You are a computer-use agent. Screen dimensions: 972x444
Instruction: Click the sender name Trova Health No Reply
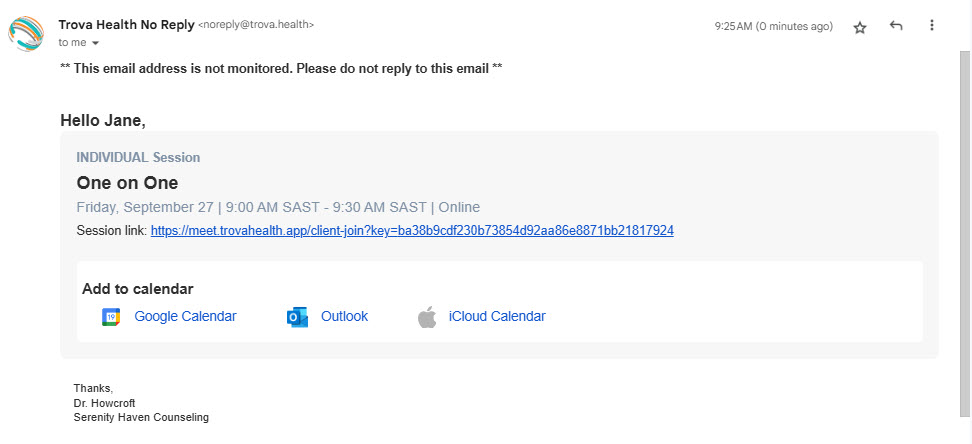(126, 25)
